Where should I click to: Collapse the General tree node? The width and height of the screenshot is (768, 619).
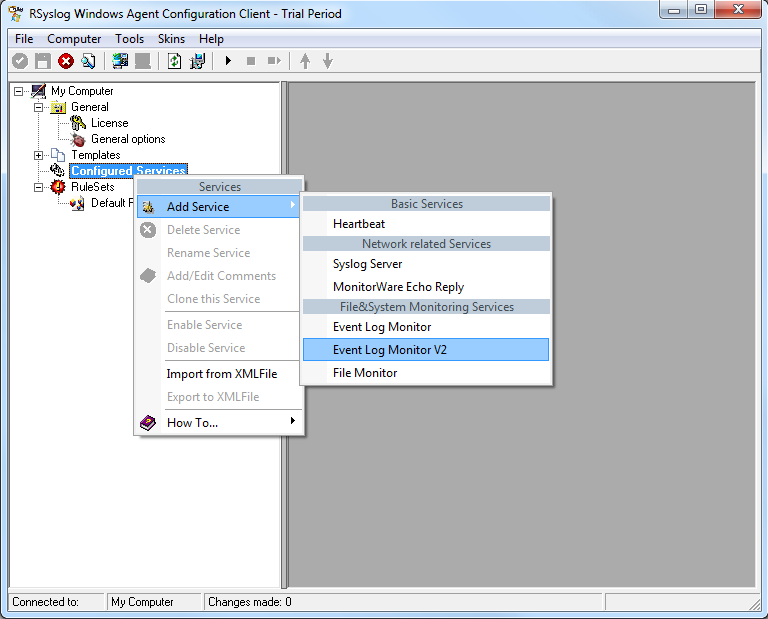38,107
